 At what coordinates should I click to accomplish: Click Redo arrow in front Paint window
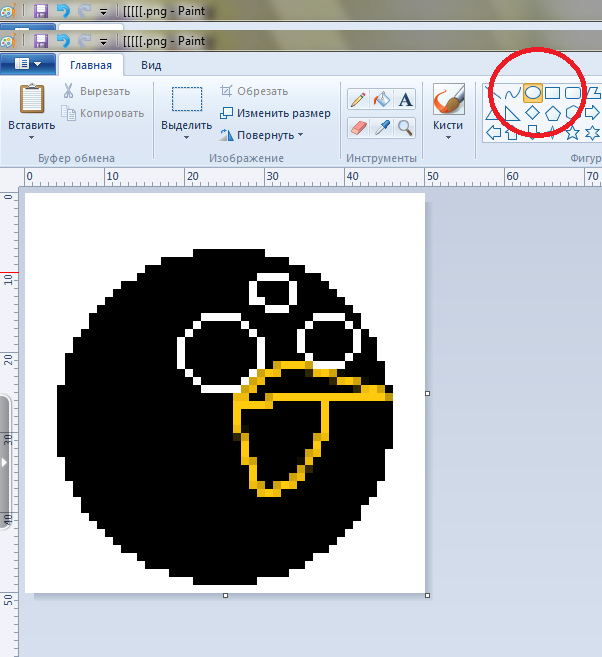(x=85, y=41)
